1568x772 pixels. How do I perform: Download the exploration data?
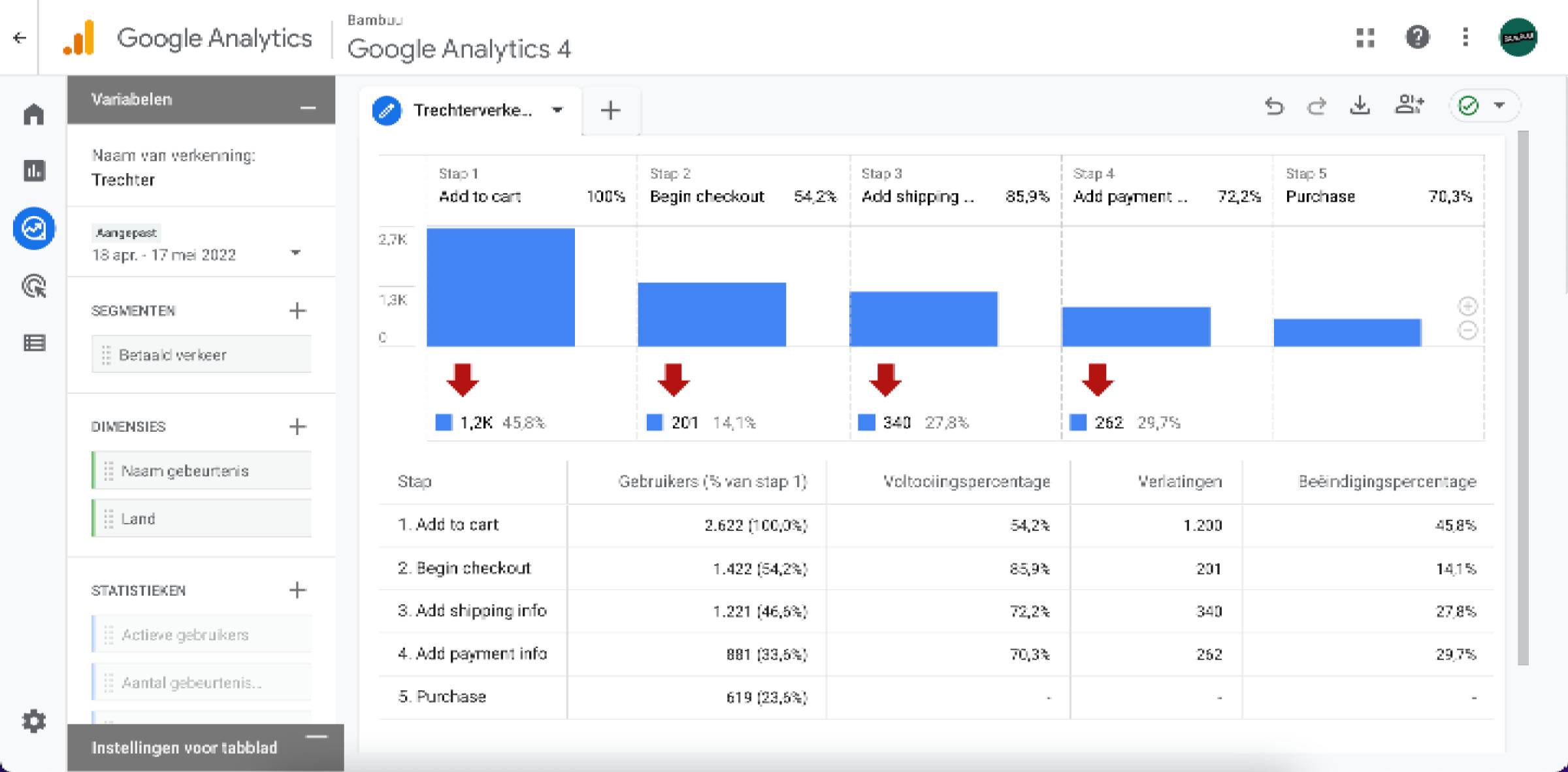click(1360, 106)
